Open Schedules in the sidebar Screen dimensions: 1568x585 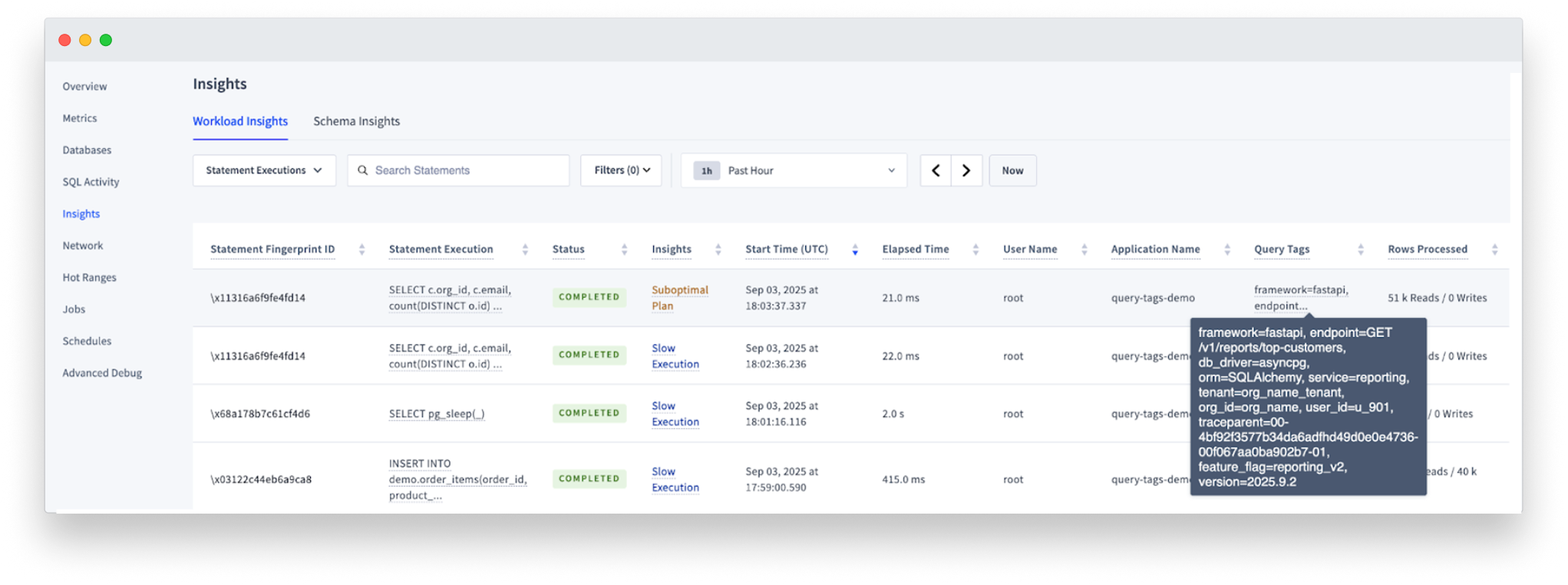87,342
